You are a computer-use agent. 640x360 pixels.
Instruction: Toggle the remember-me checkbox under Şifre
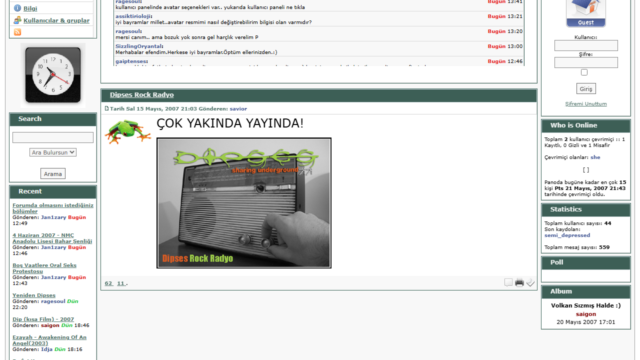(584, 72)
